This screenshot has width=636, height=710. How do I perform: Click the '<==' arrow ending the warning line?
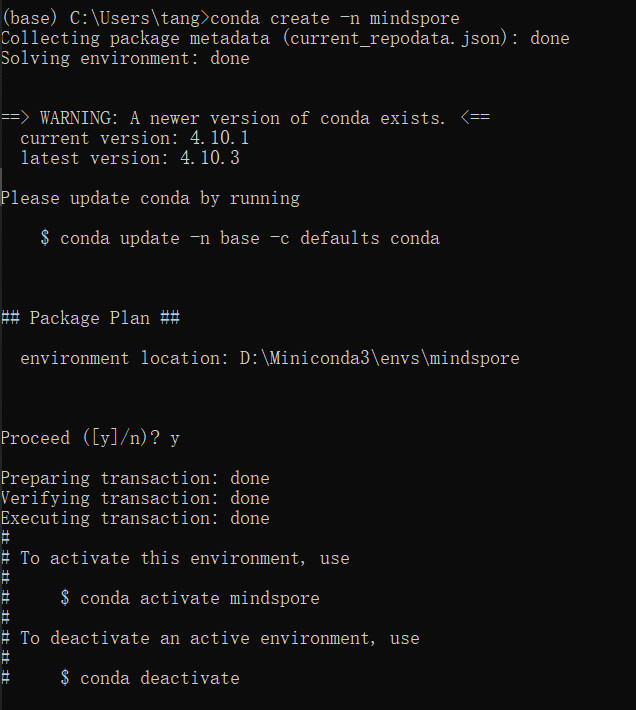click(x=475, y=118)
